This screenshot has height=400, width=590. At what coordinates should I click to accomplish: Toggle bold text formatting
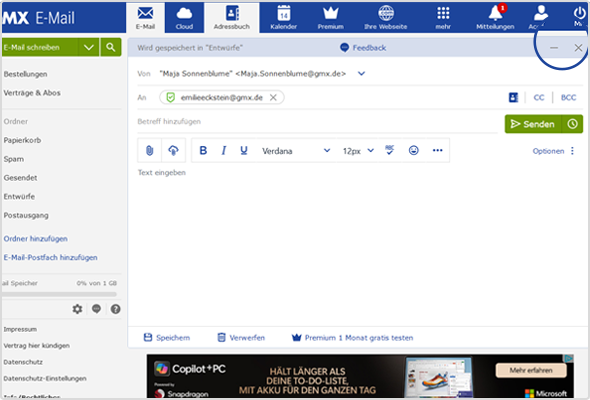coord(203,151)
